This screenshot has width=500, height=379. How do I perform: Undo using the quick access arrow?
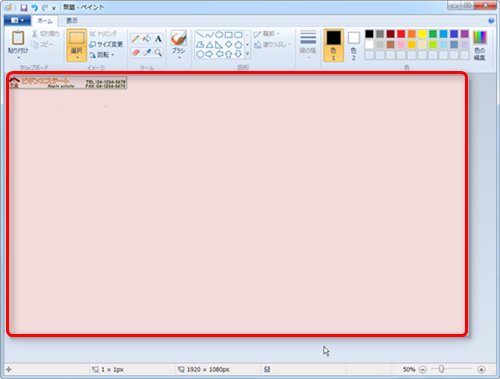[x=34, y=7]
